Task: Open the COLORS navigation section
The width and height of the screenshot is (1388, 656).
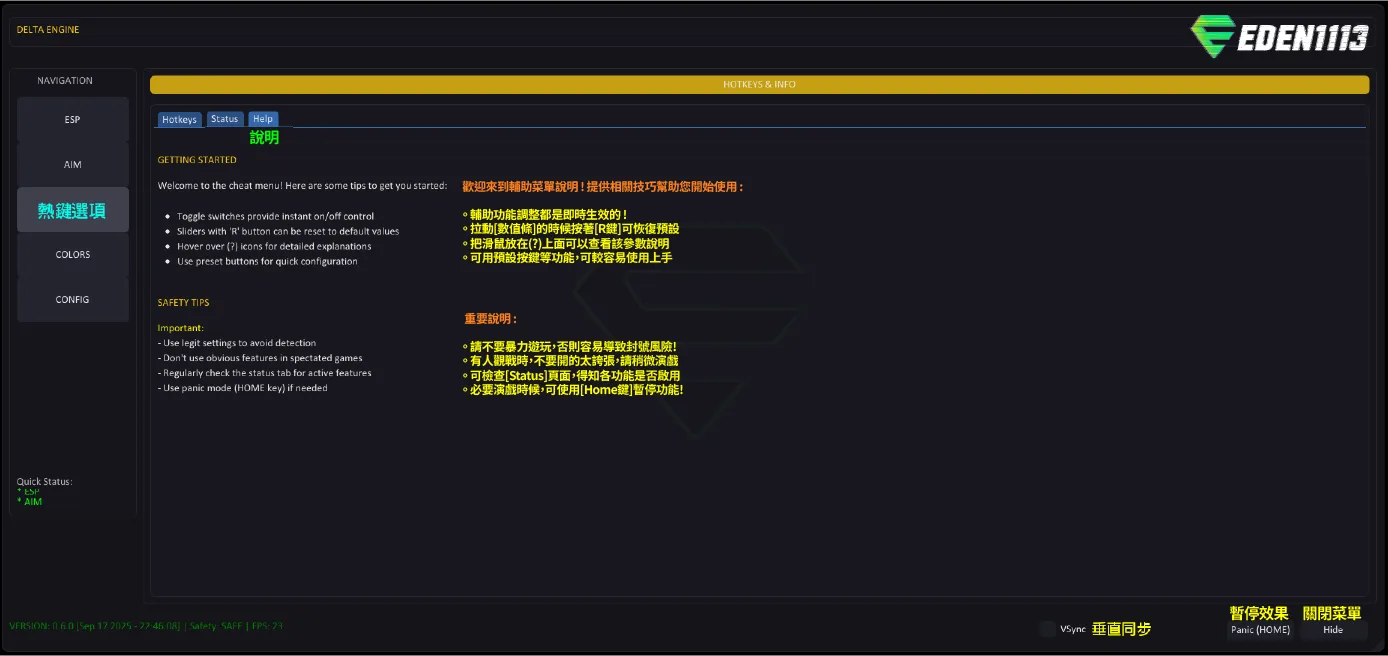Action: pos(73,255)
